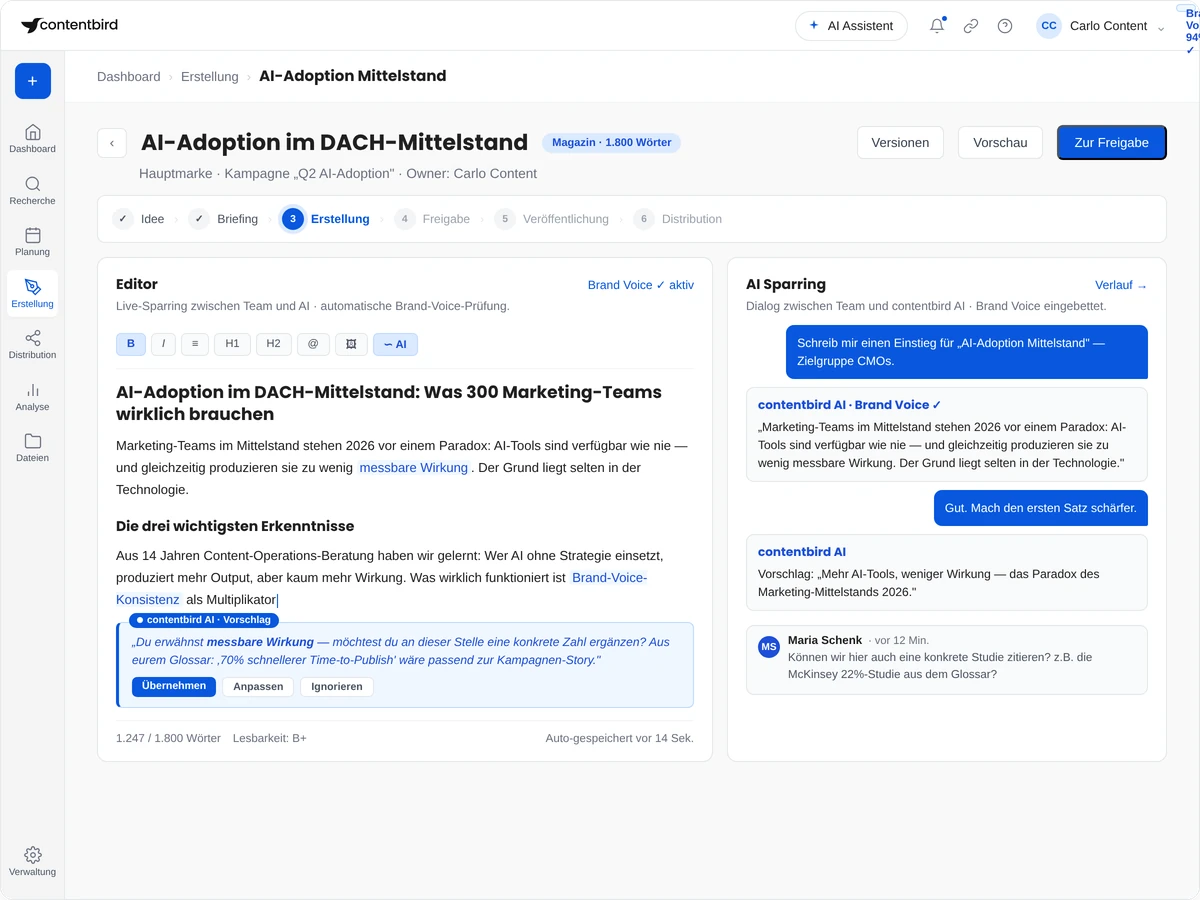
Task: Select Erstellung in sidebar
Action: 33,293
